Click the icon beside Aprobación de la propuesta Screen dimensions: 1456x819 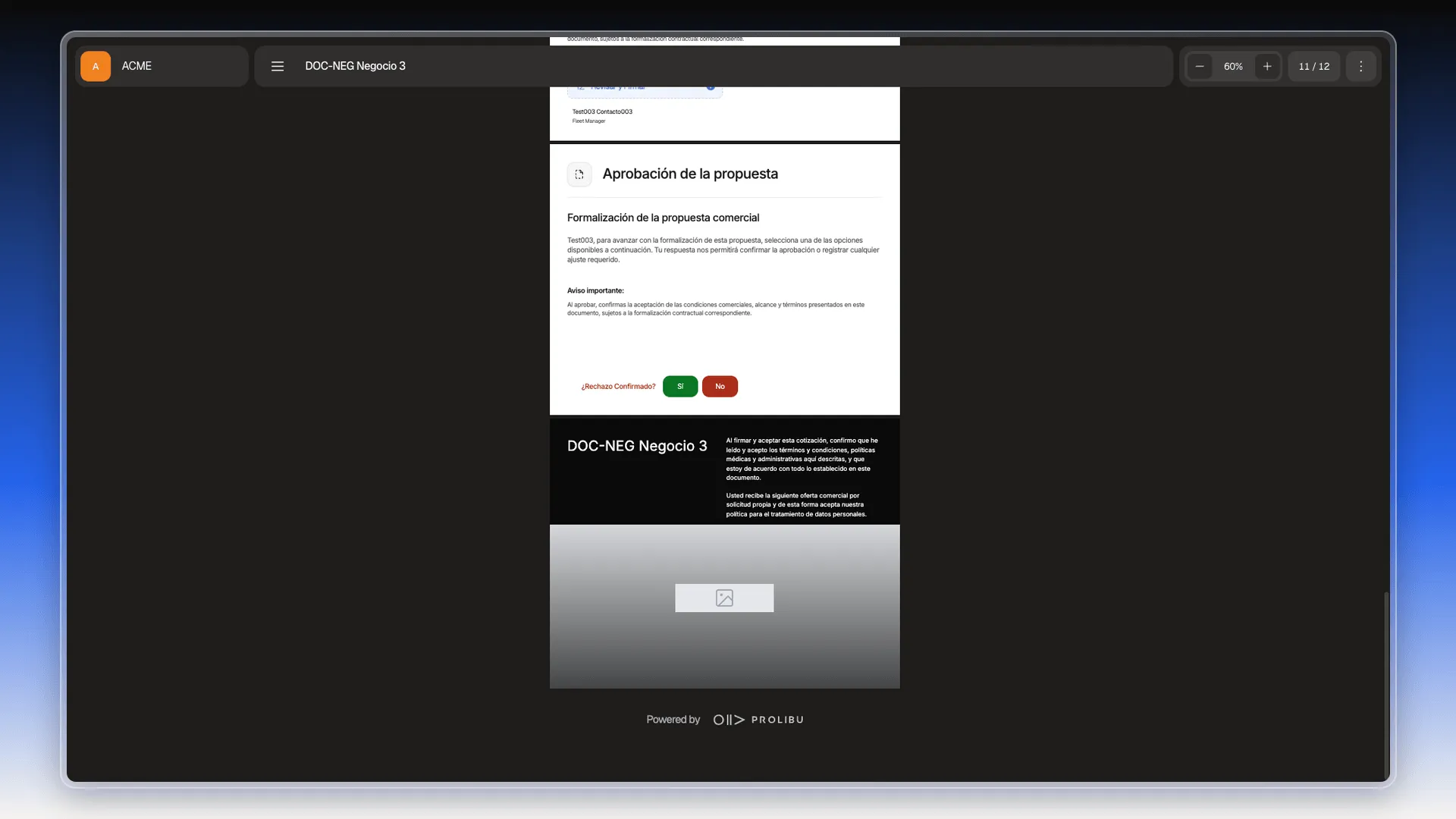pos(579,174)
